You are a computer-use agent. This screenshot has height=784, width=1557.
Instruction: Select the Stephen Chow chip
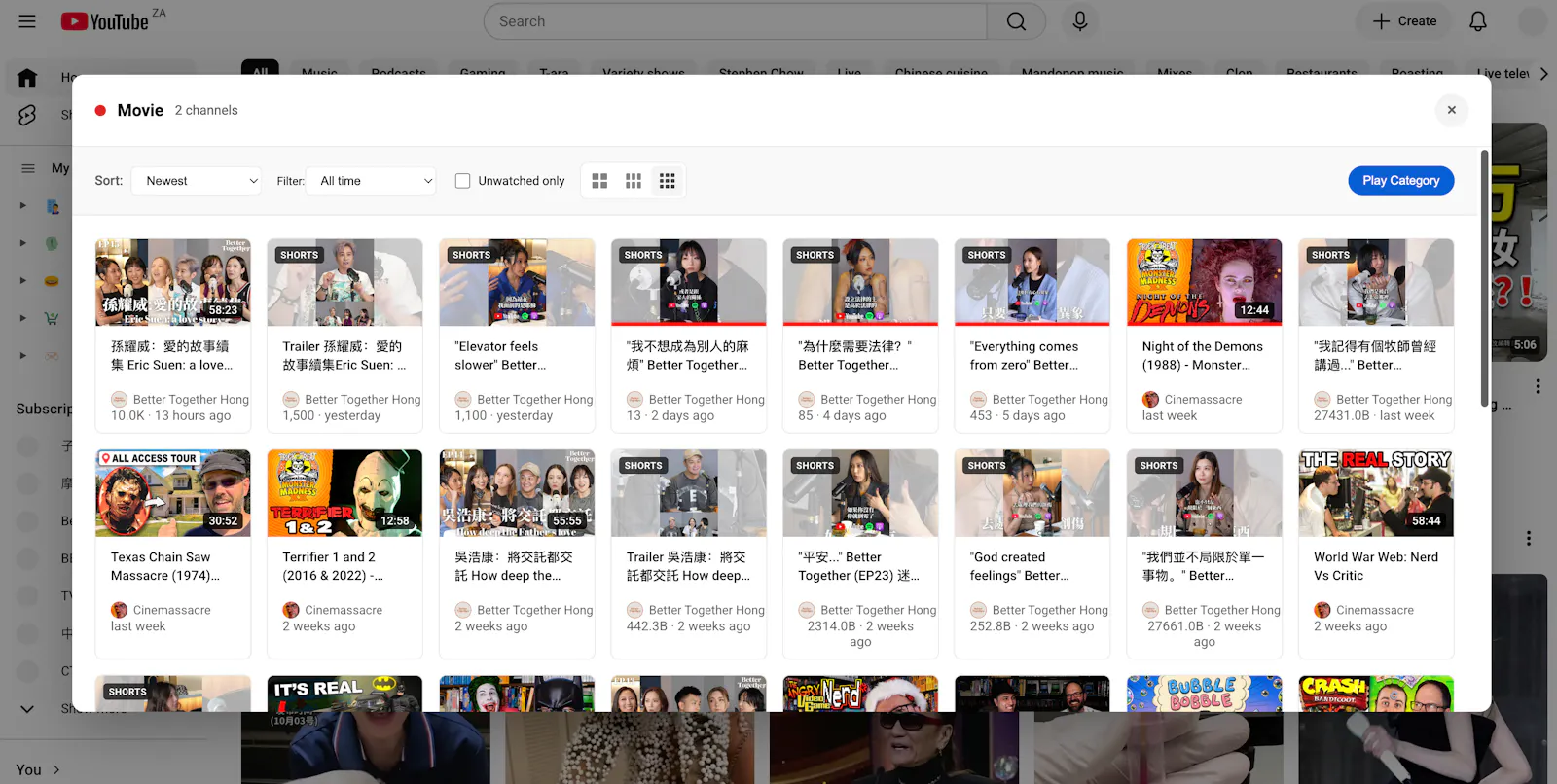click(x=761, y=73)
